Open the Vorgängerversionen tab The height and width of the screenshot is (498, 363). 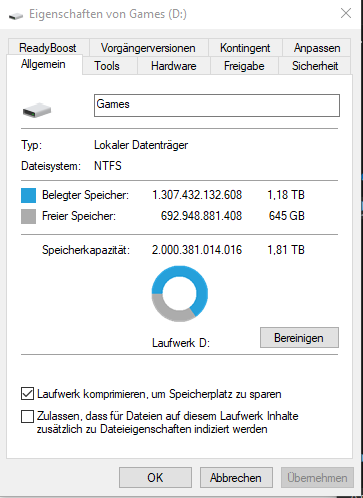click(x=148, y=48)
